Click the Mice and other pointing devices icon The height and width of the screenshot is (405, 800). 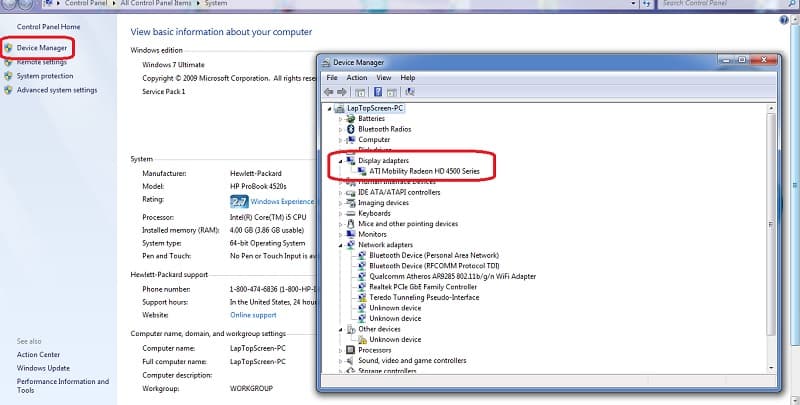coord(351,223)
